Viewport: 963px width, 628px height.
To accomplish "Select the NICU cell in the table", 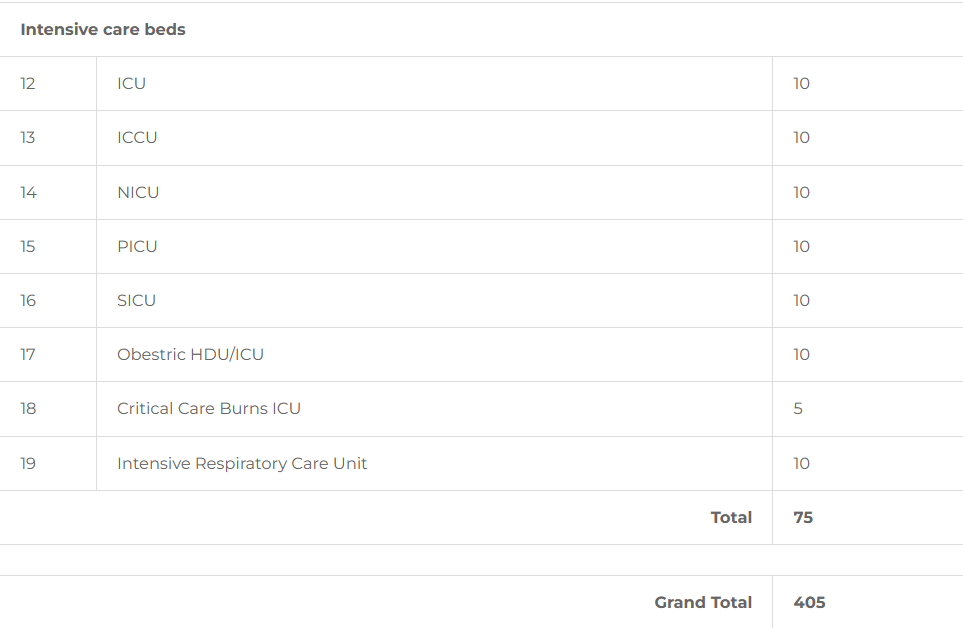I will click(138, 192).
